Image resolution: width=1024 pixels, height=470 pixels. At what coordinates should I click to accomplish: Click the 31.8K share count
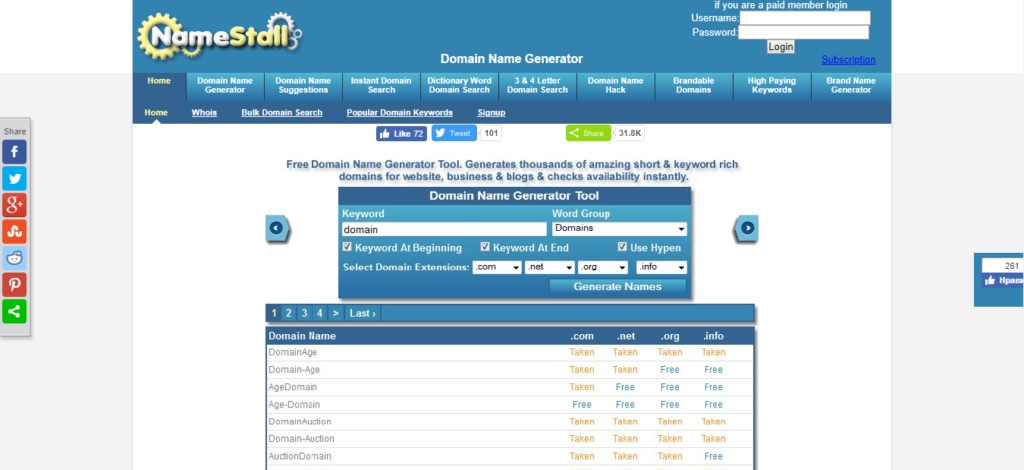click(630, 133)
